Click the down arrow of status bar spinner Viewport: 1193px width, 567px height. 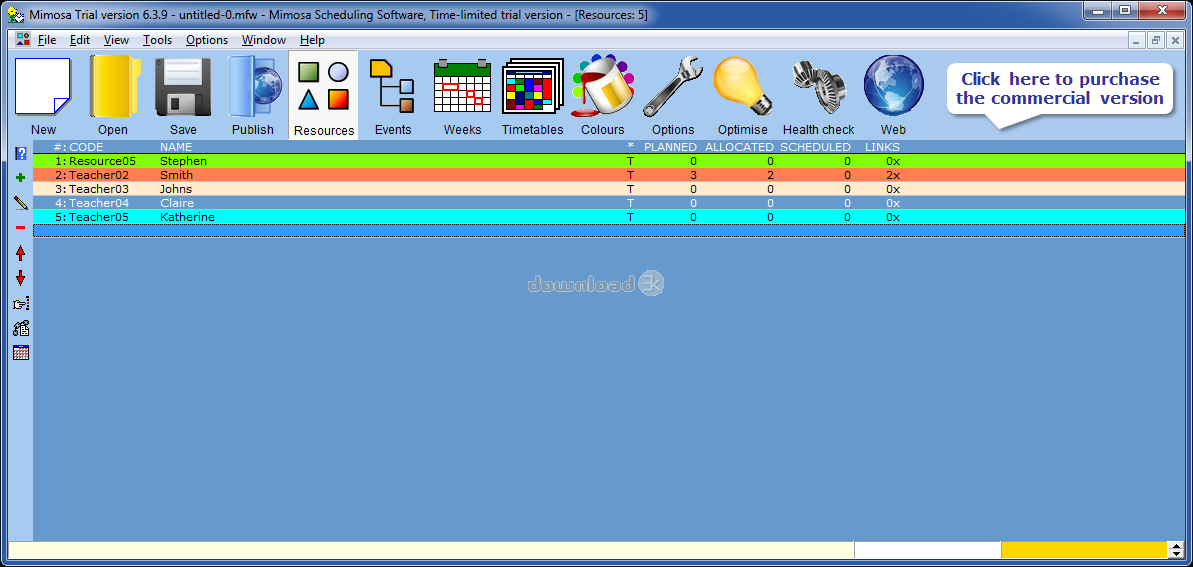pos(1176,554)
